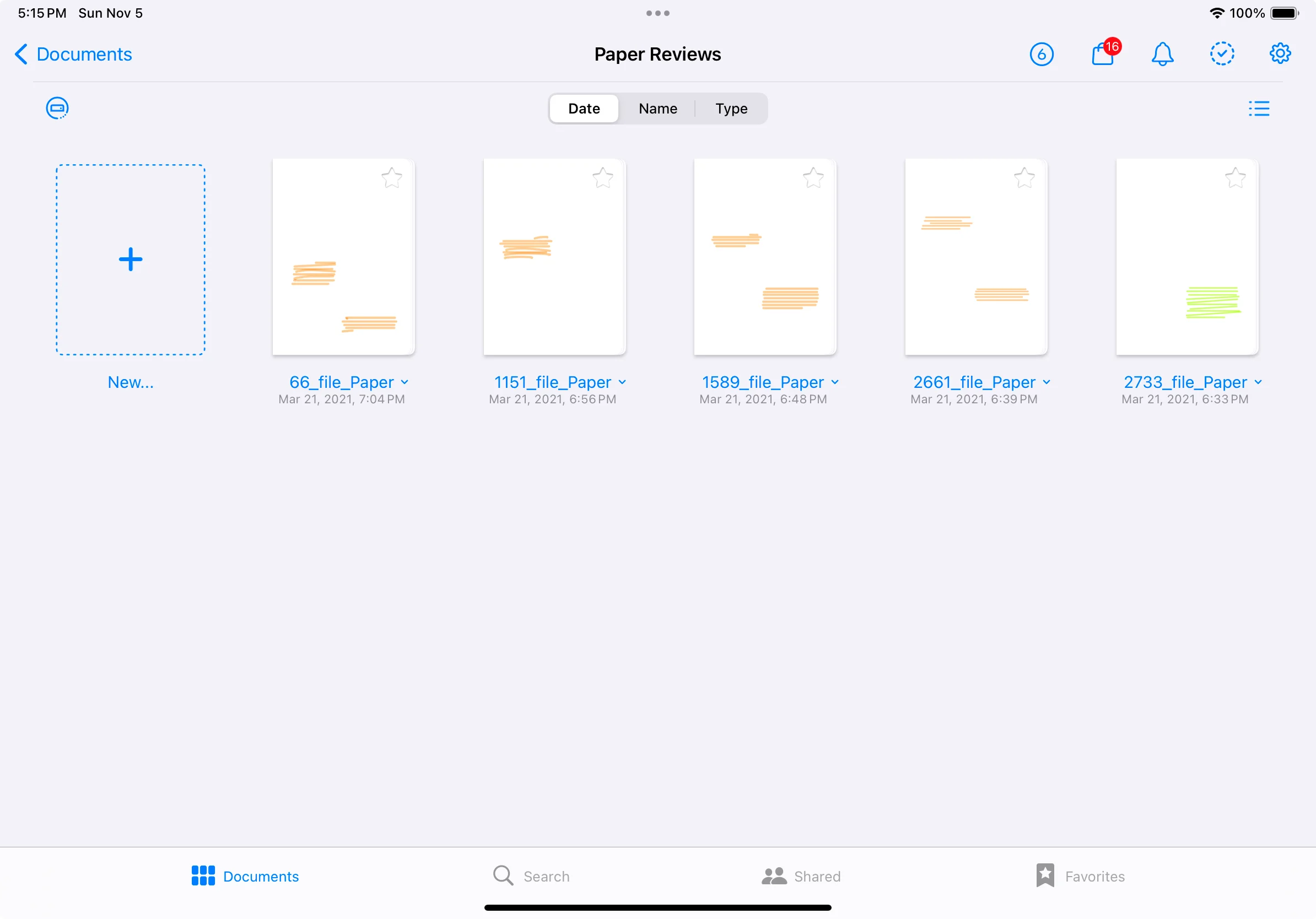Go back to Documents
Image resolution: width=1316 pixels, height=919 pixels.
click(73, 54)
